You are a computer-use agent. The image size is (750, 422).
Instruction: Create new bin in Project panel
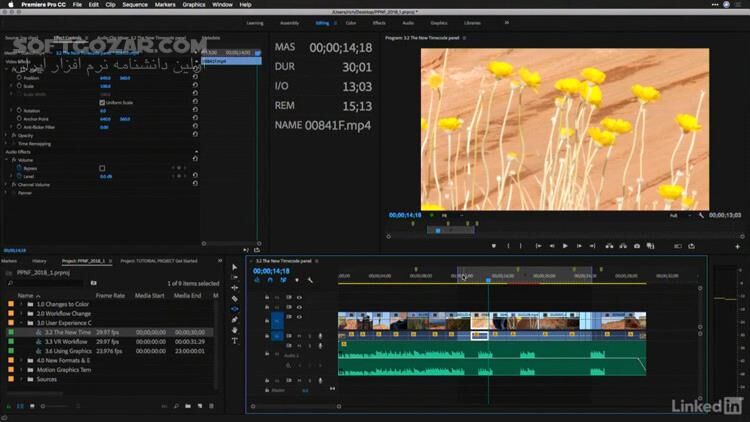[188, 406]
